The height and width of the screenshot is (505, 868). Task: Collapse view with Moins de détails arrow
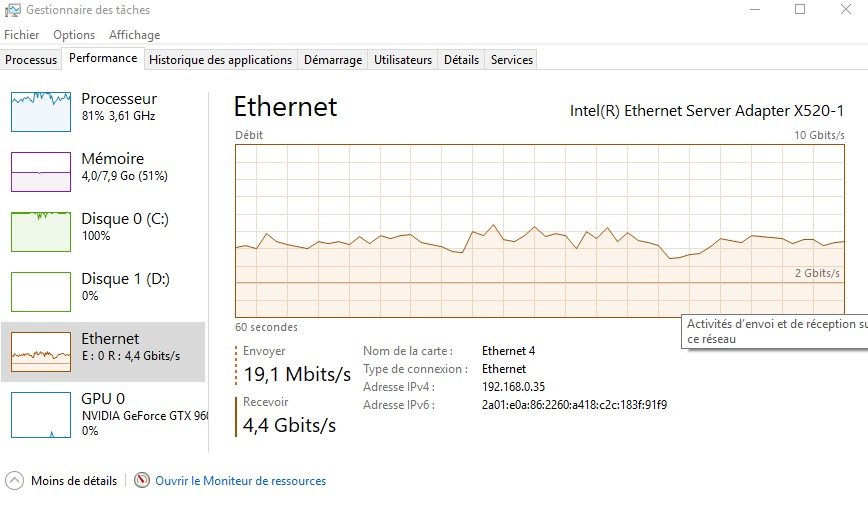point(15,481)
